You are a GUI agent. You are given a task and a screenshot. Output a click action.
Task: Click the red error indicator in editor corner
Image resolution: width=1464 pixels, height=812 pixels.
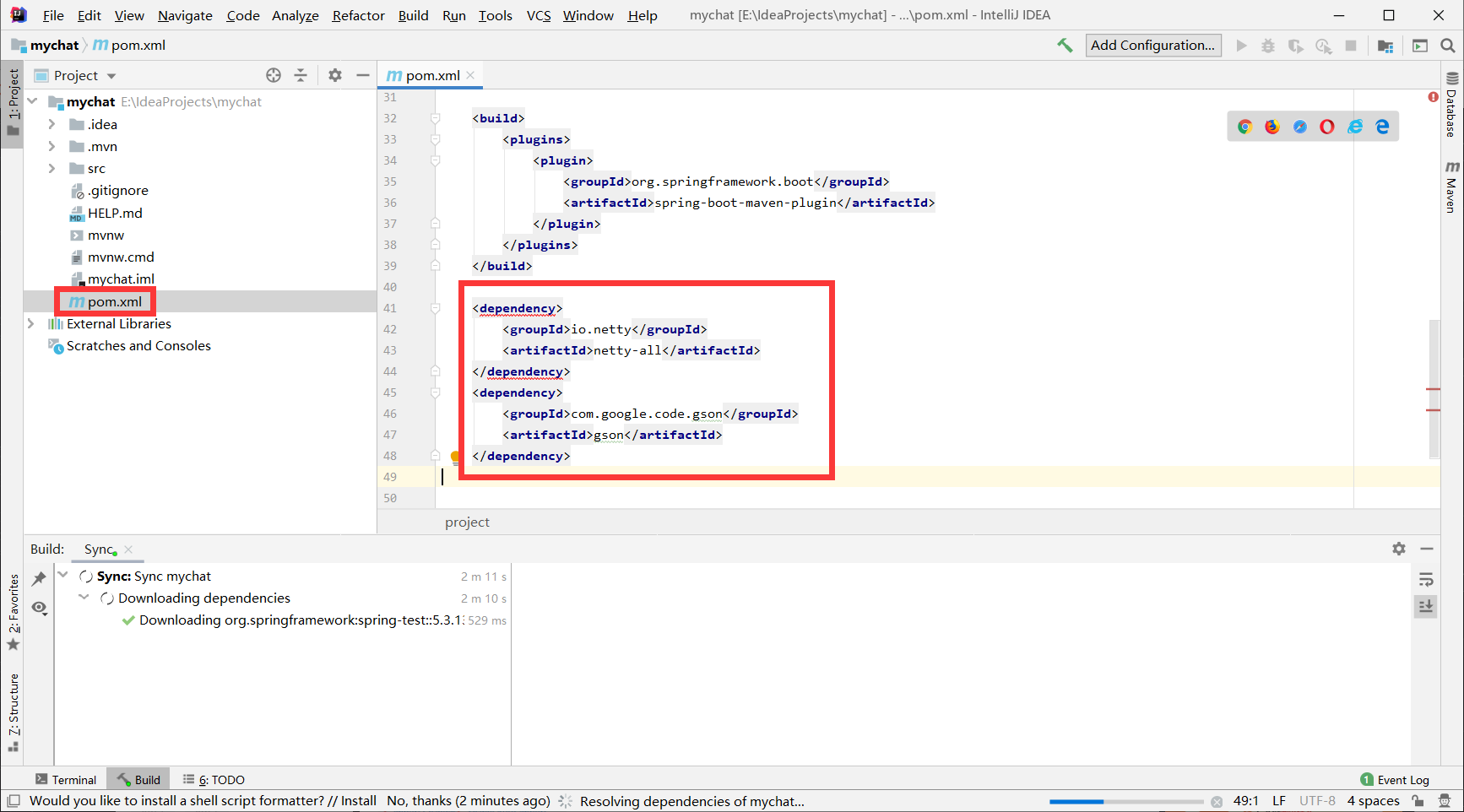coord(1433,97)
